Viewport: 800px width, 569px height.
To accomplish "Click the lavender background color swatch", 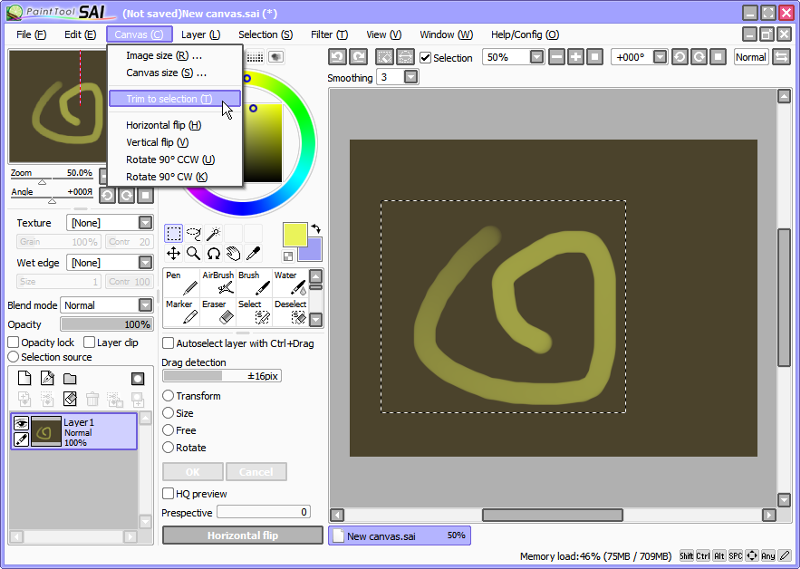I will coord(314,251).
